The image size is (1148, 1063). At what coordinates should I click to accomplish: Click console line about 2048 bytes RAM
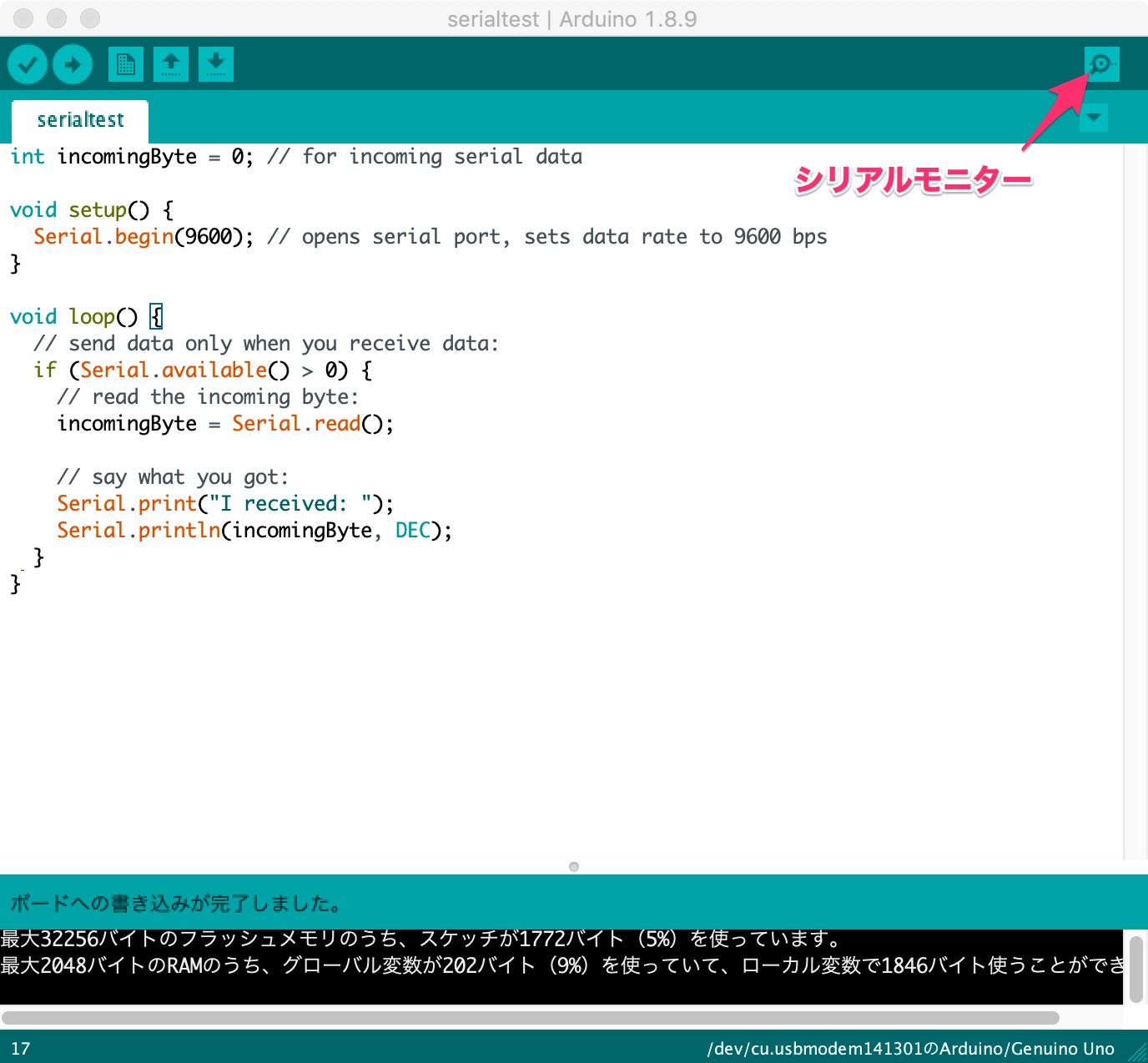click(561, 966)
